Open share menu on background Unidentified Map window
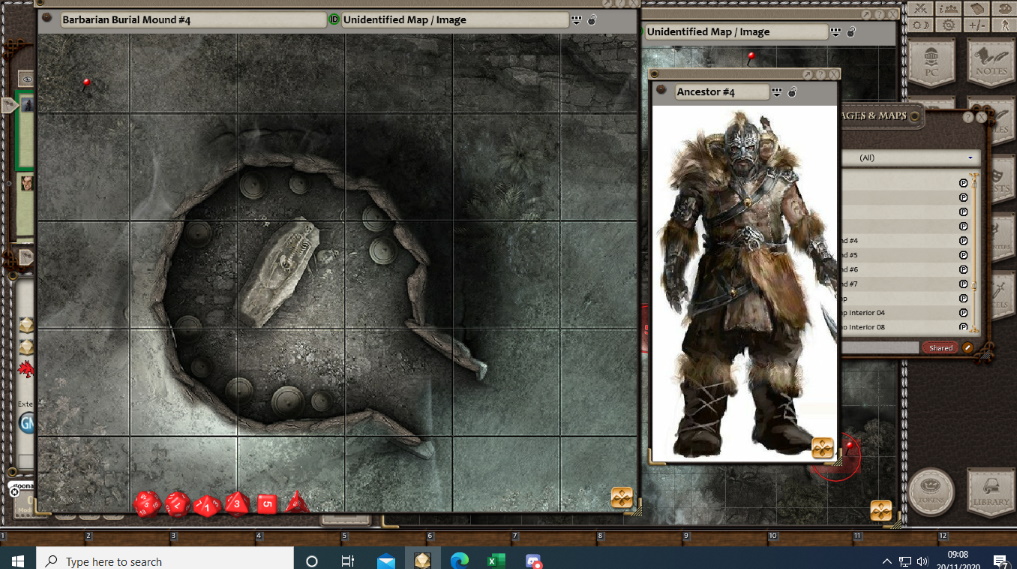The height and width of the screenshot is (569, 1017). click(x=836, y=32)
